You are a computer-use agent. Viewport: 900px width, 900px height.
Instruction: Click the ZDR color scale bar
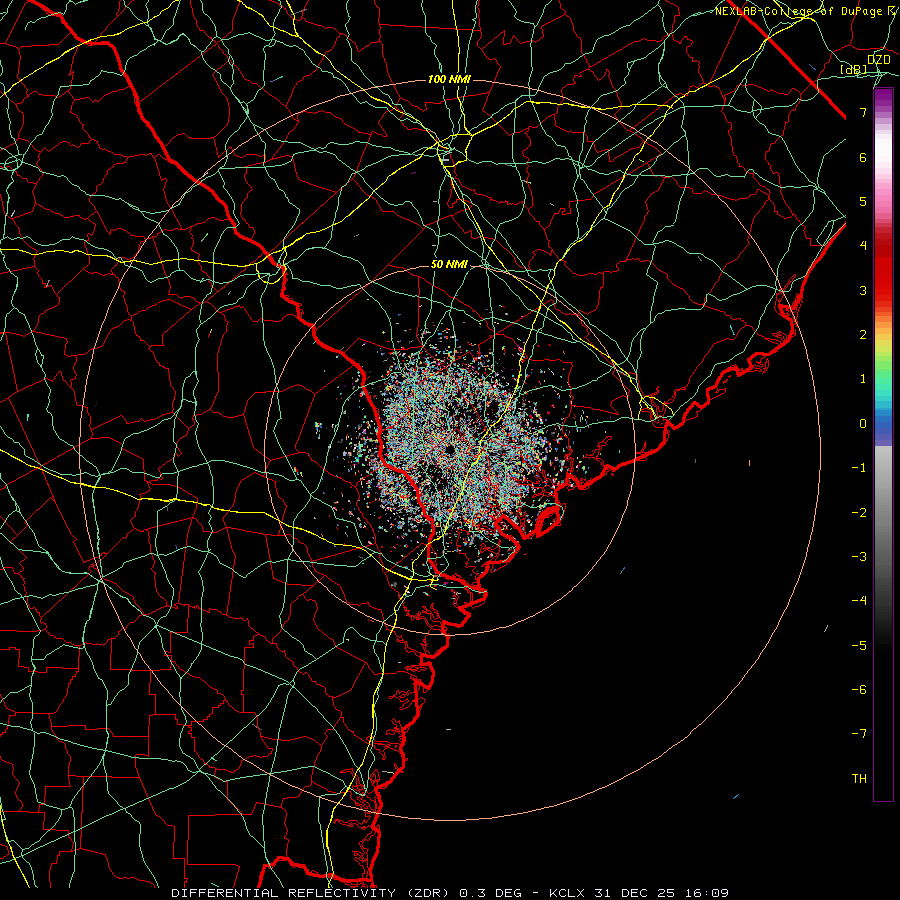click(883, 445)
